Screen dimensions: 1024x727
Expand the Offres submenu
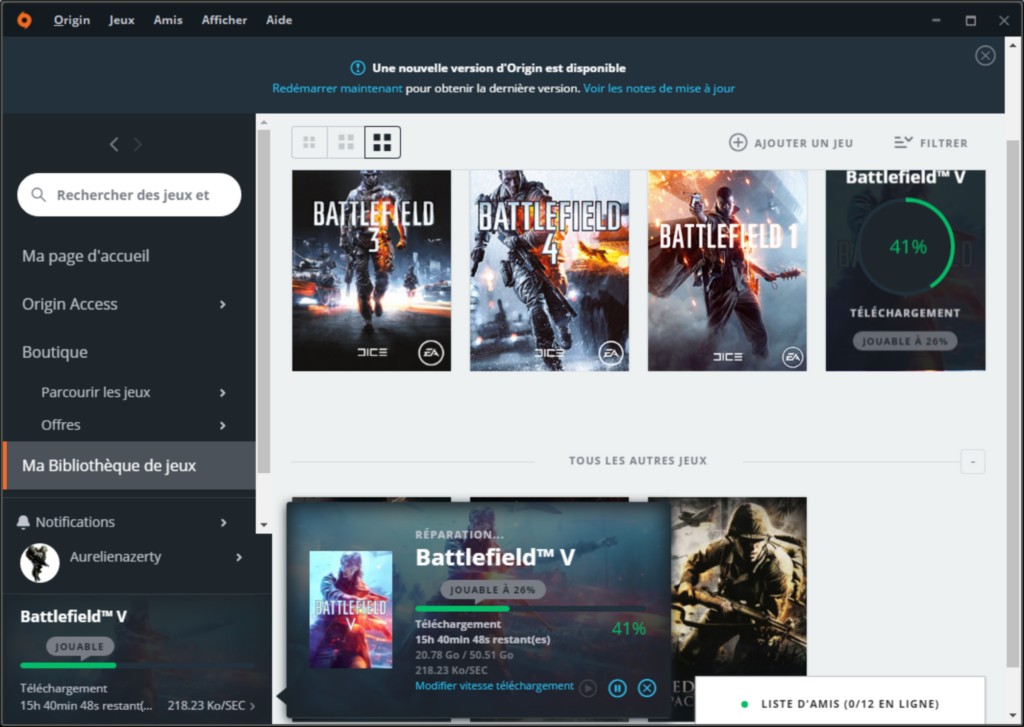point(222,425)
